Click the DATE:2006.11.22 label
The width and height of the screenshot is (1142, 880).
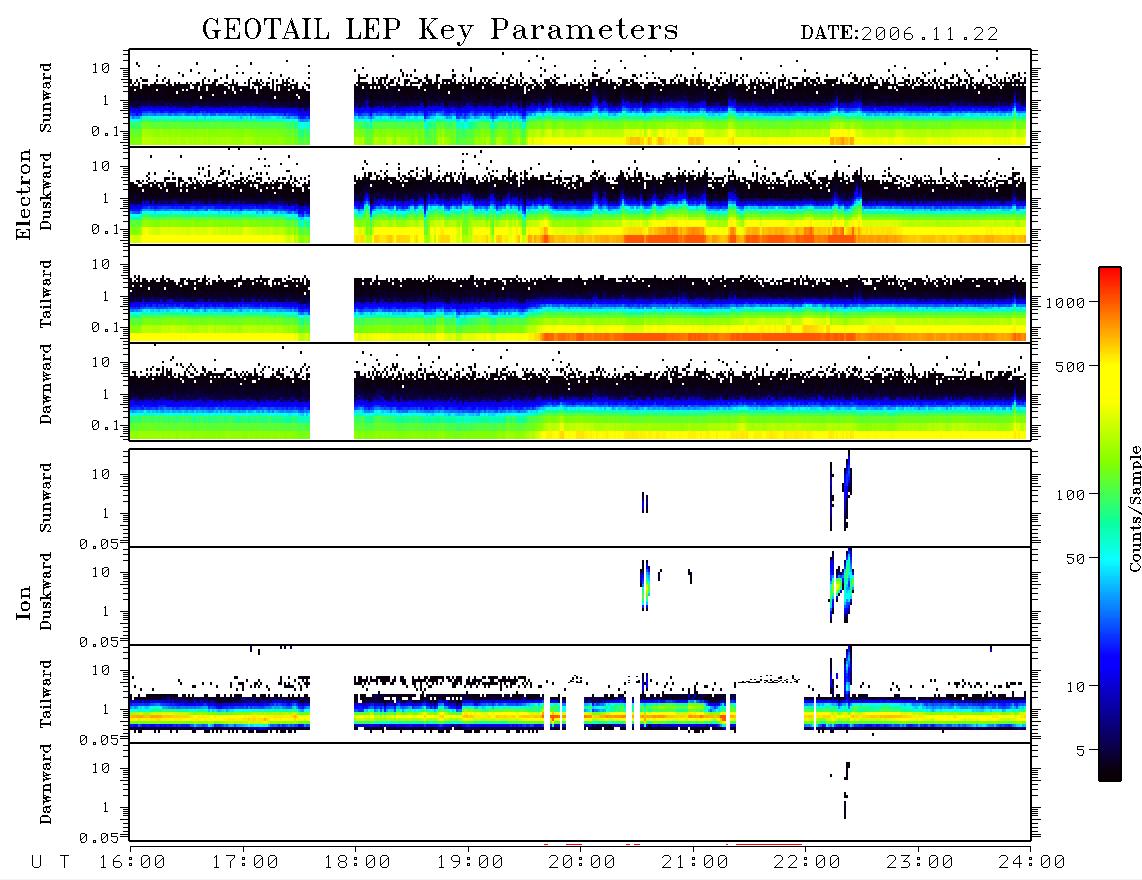pos(899,34)
